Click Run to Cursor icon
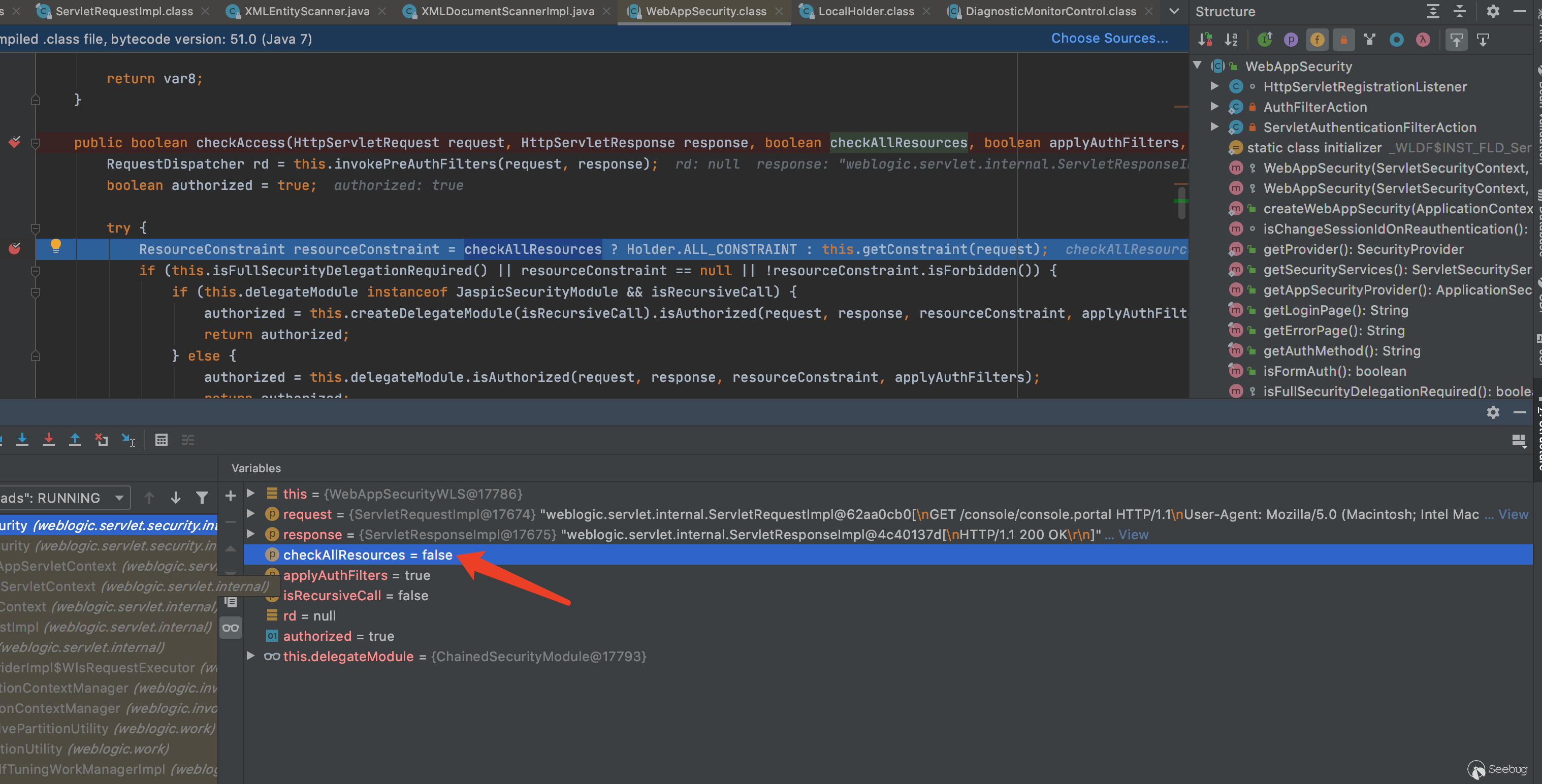Image resolution: width=1542 pixels, height=784 pixels. pos(128,440)
